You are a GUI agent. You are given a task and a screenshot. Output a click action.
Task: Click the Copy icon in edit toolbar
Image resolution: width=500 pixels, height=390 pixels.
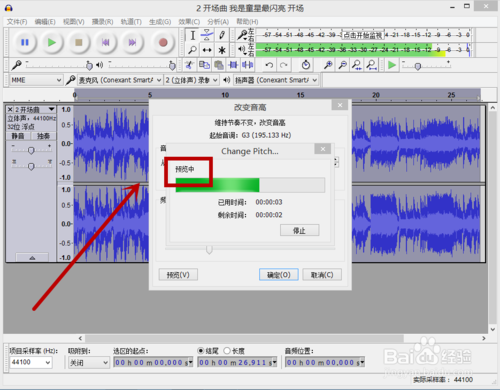click(204, 65)
